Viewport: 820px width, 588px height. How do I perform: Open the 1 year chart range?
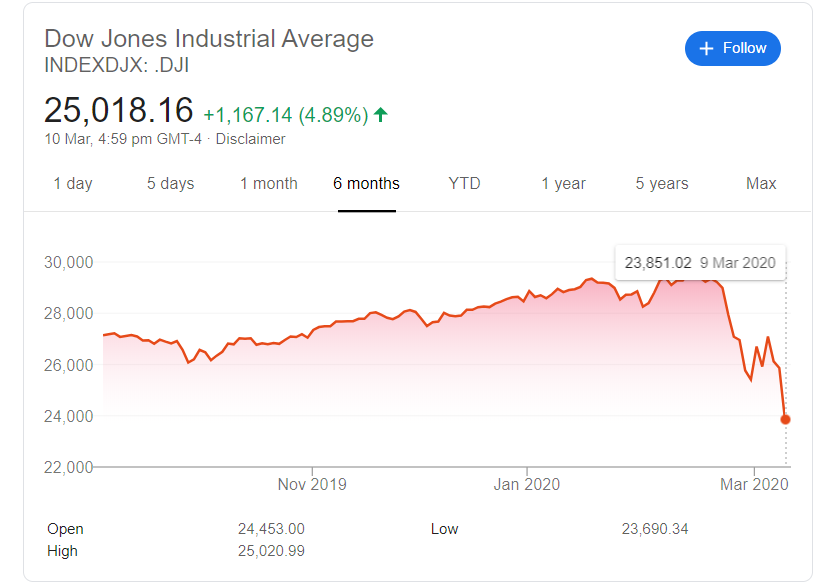pos(563,184)
